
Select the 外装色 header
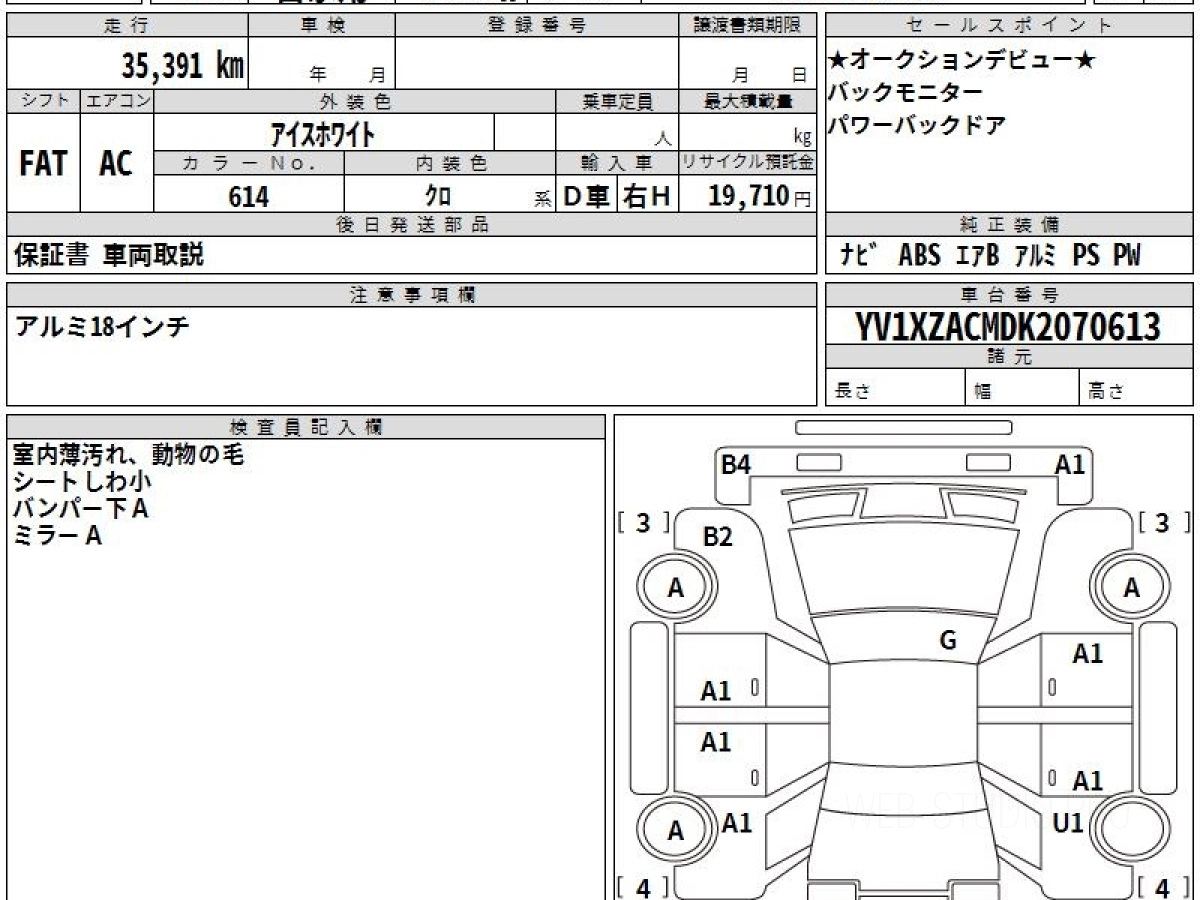point(355,102)
